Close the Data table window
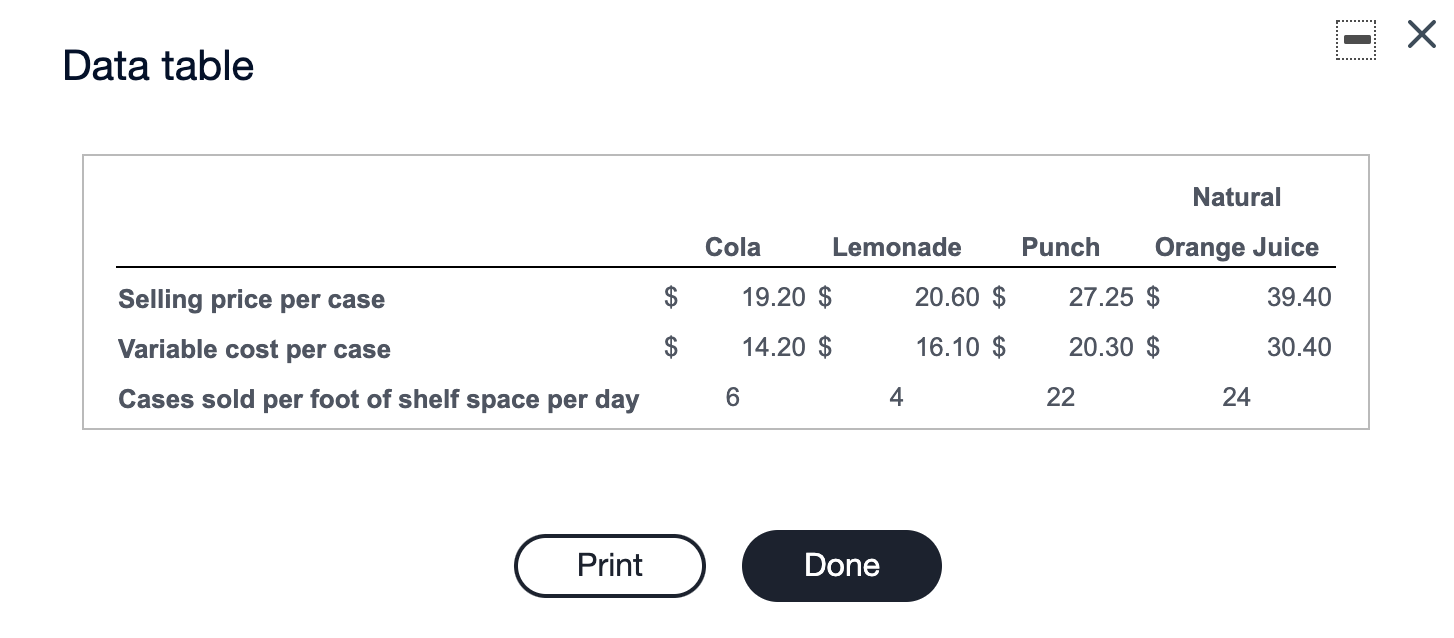Screen dimensions: 1454x638 pyautogui.click(x=1421, y=33)
